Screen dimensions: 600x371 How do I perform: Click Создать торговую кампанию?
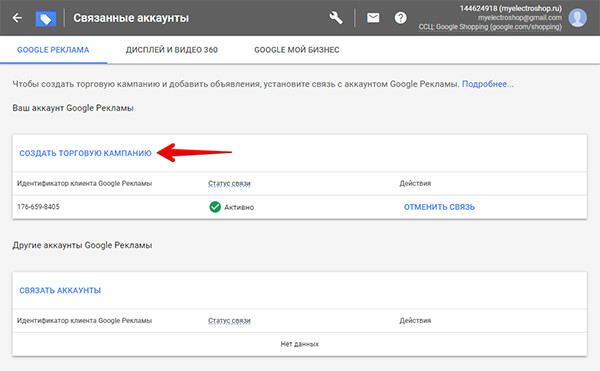[x=85, y=153]
